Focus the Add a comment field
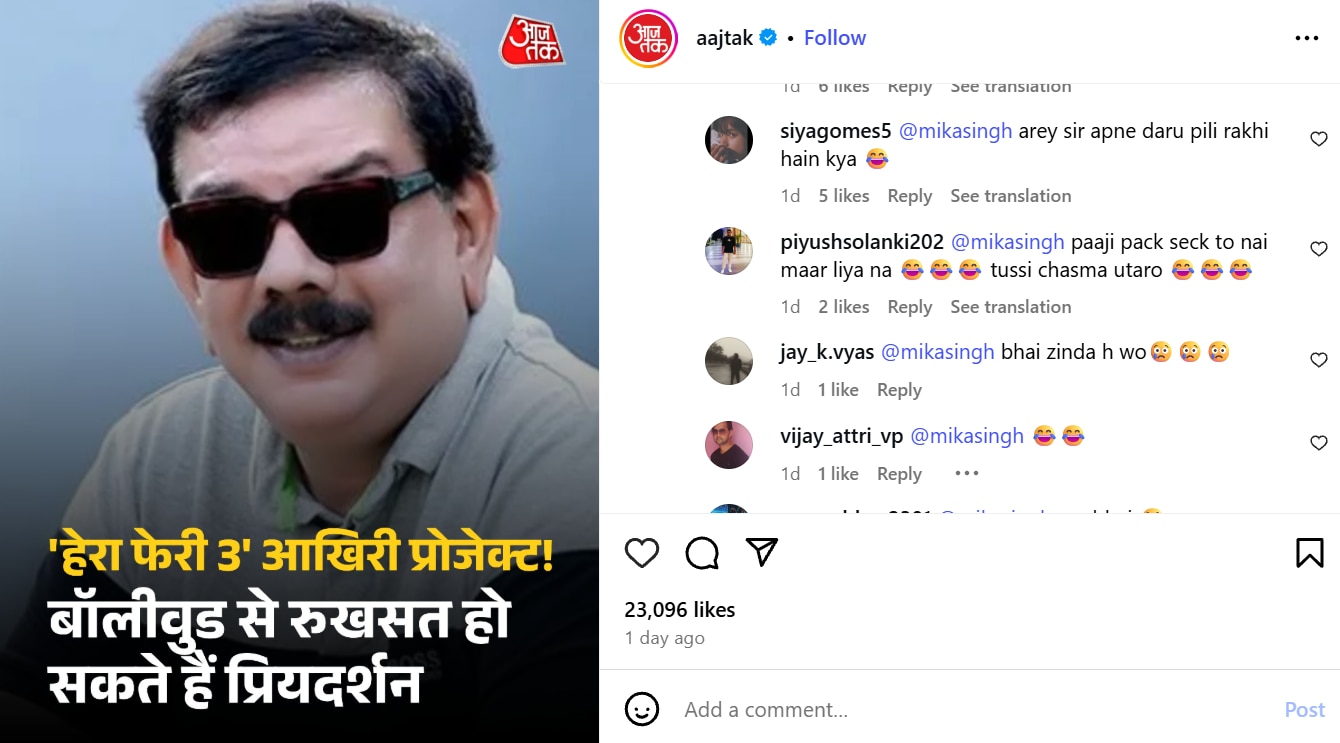Viewport: 1340px width, 743px height. point(970,710)
